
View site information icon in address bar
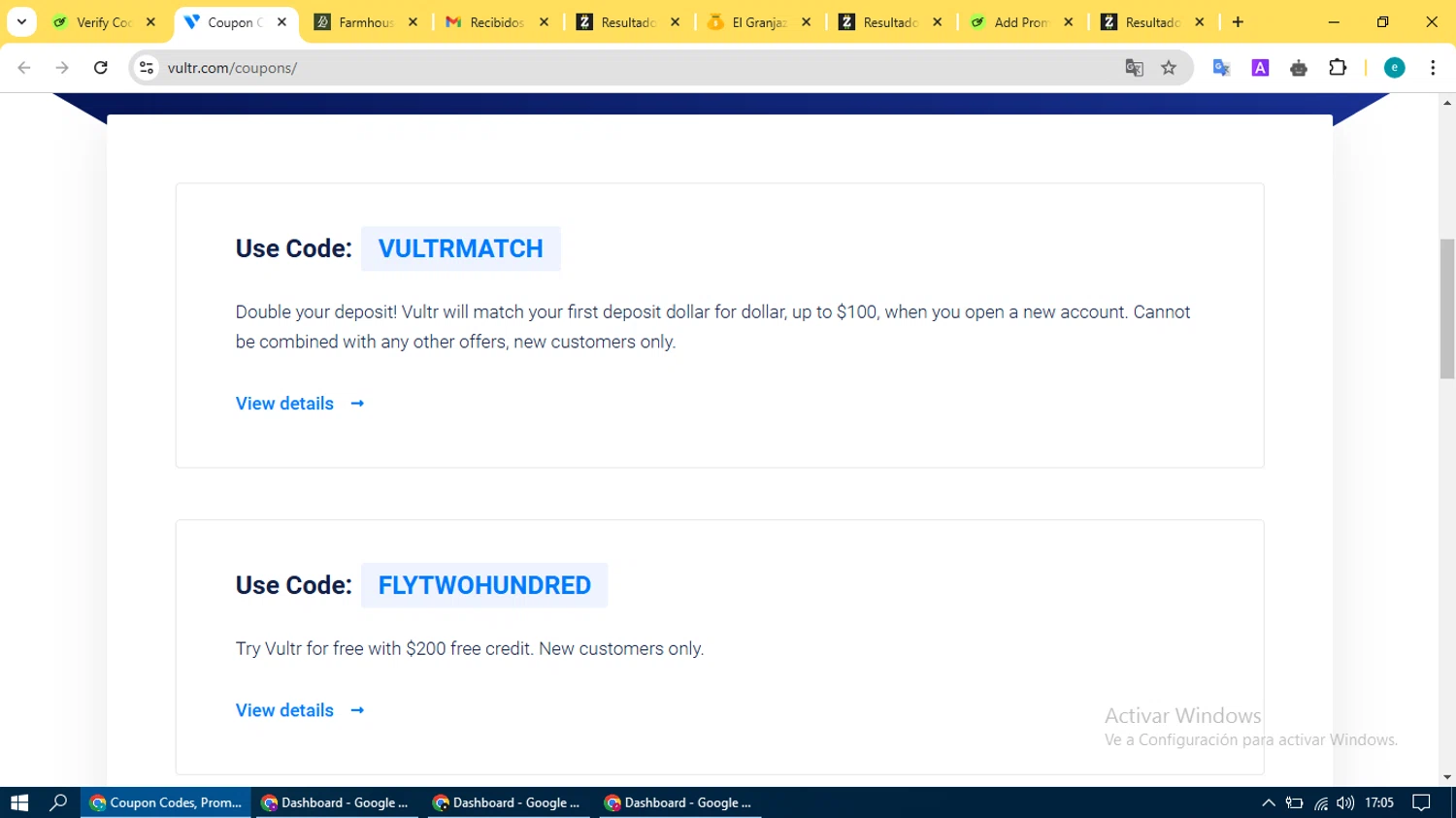tap(147, 68)
